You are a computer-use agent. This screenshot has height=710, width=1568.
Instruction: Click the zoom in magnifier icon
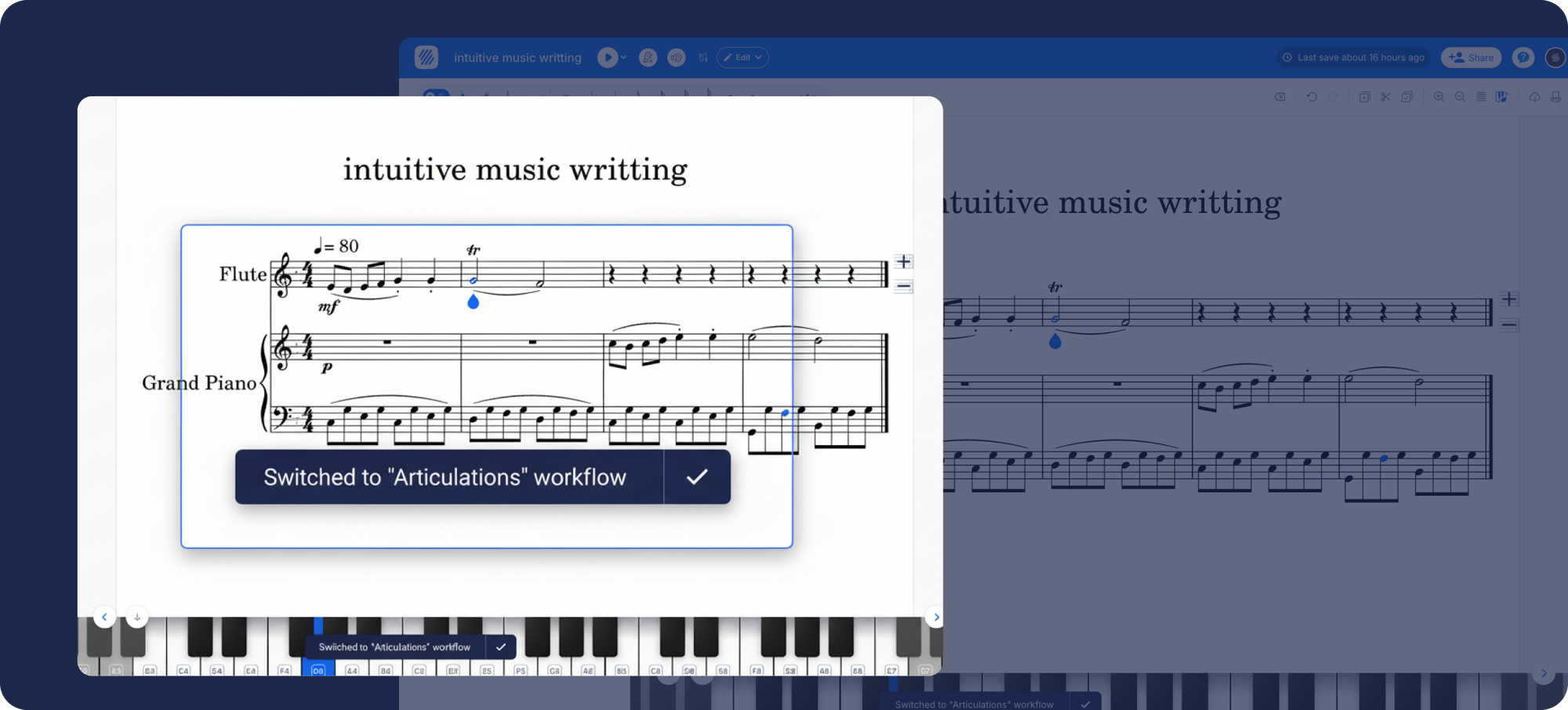(x=1439, y=97)
